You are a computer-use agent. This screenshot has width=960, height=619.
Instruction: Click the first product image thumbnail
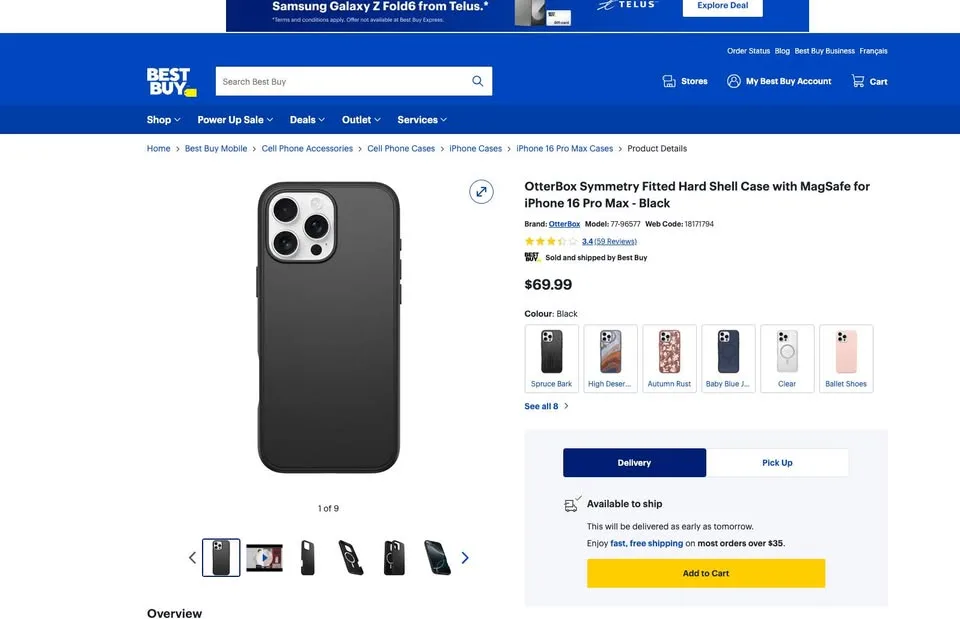221,557
